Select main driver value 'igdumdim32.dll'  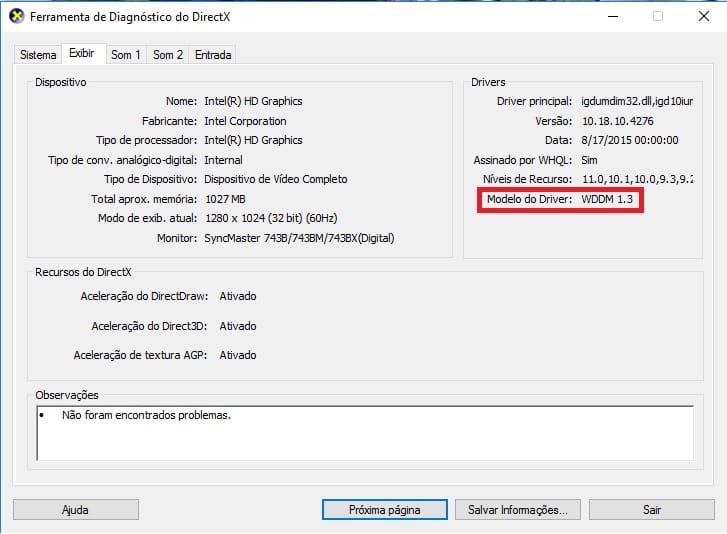pyautogui.click(x=616, y=101)
